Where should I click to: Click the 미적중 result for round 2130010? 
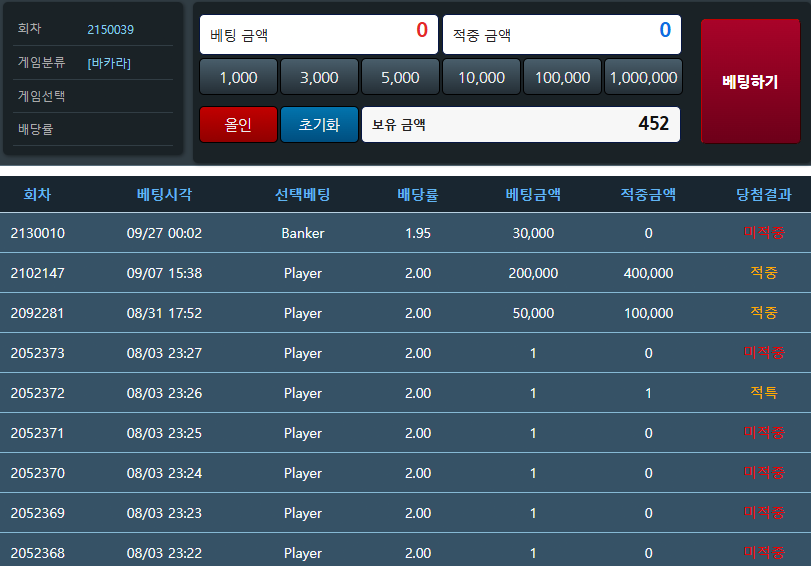click(764, 232)
